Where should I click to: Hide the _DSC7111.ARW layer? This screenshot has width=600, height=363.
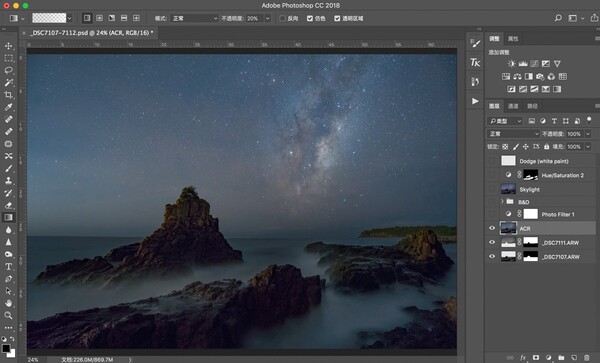pyautogui.click(x=492, y=243)
